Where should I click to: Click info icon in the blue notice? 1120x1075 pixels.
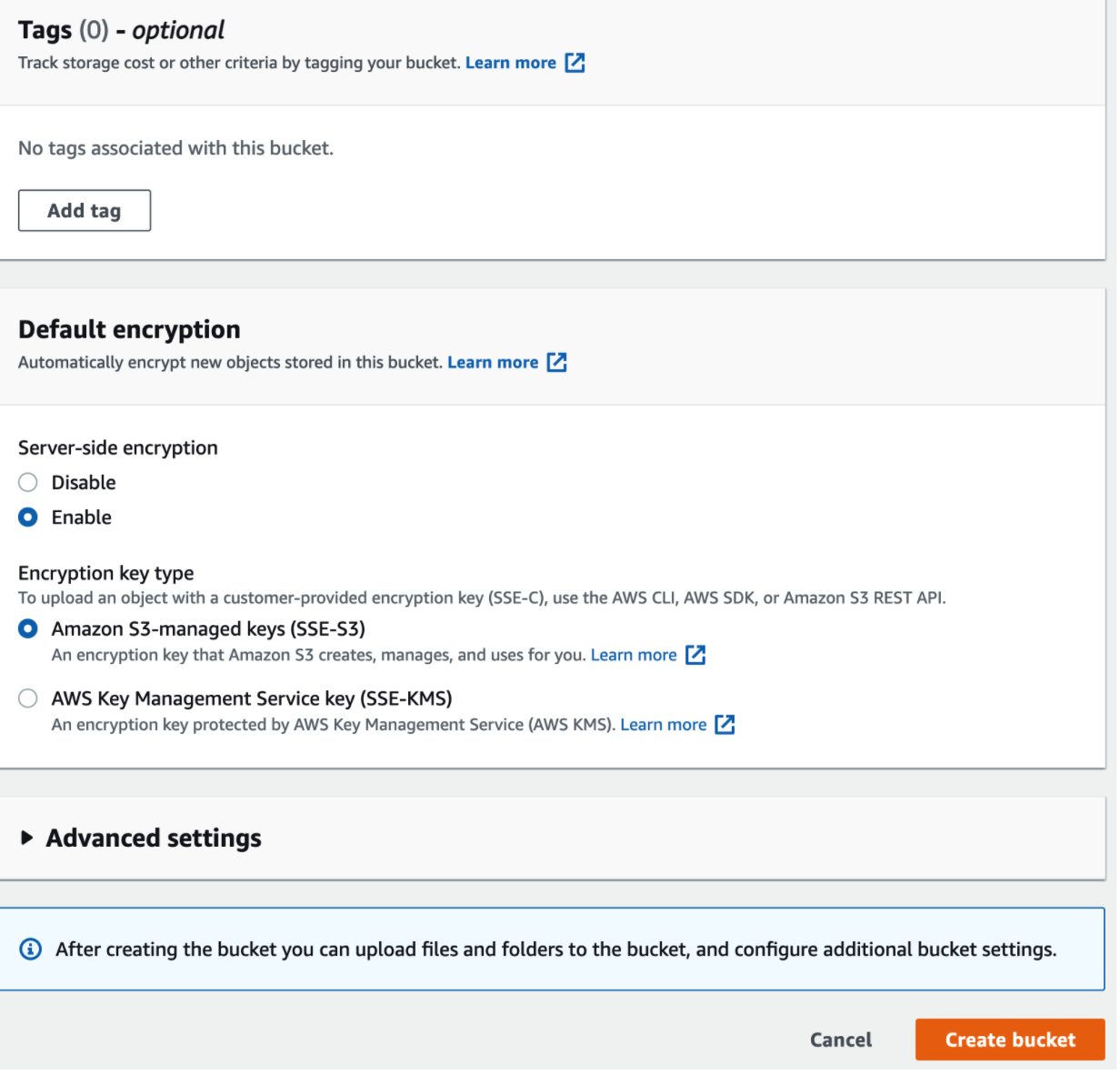click(31, 949)
